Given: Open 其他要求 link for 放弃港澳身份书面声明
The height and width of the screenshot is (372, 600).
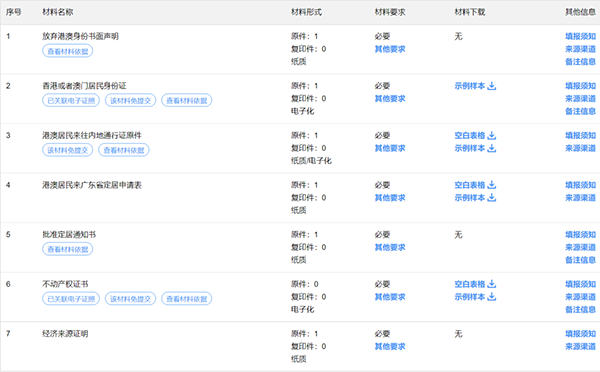Looking at the screenshot, I should click(390, 49).
